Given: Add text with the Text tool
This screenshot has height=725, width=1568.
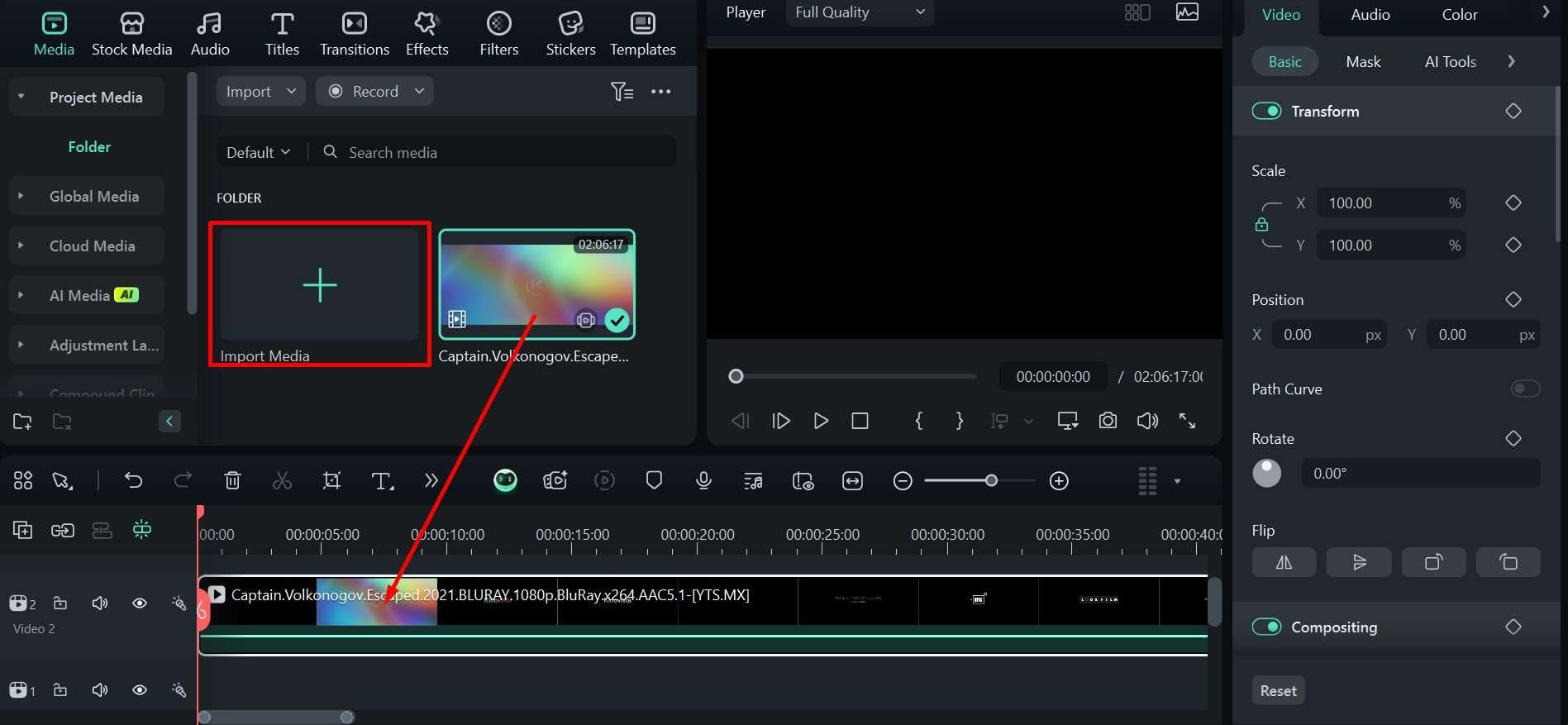Looking at the screenshot, I should click(x=382, y=480).
